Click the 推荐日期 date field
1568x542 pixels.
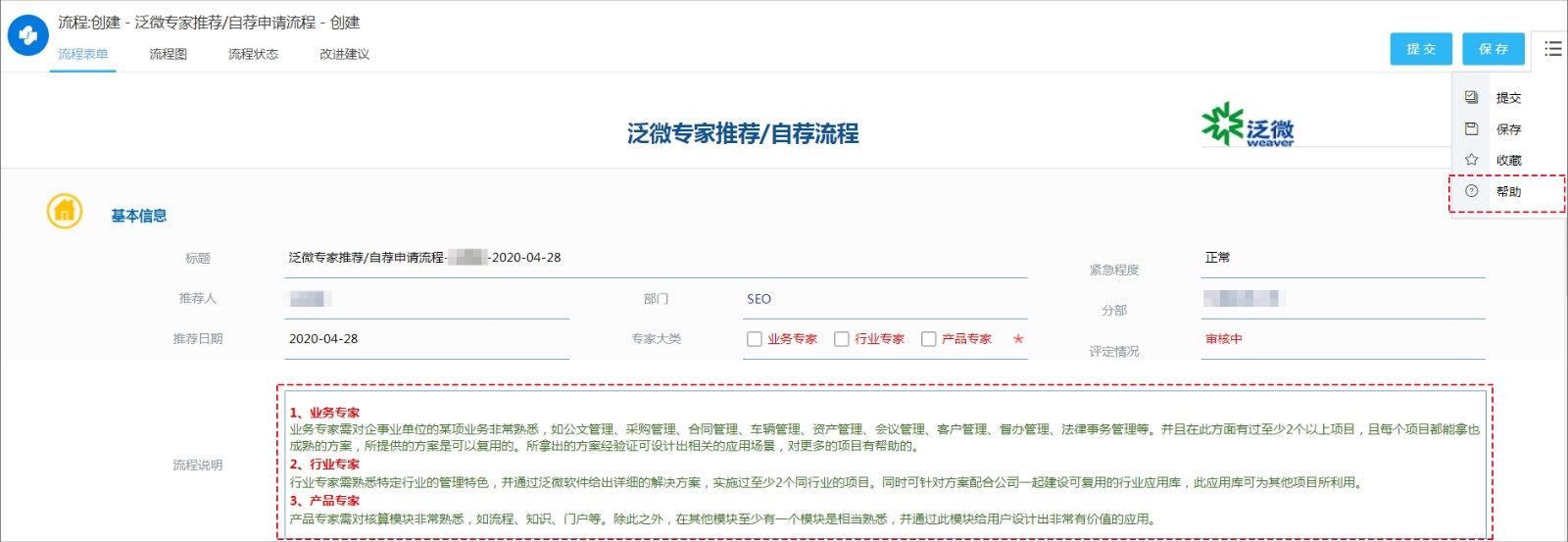click(x=426, y=339)
